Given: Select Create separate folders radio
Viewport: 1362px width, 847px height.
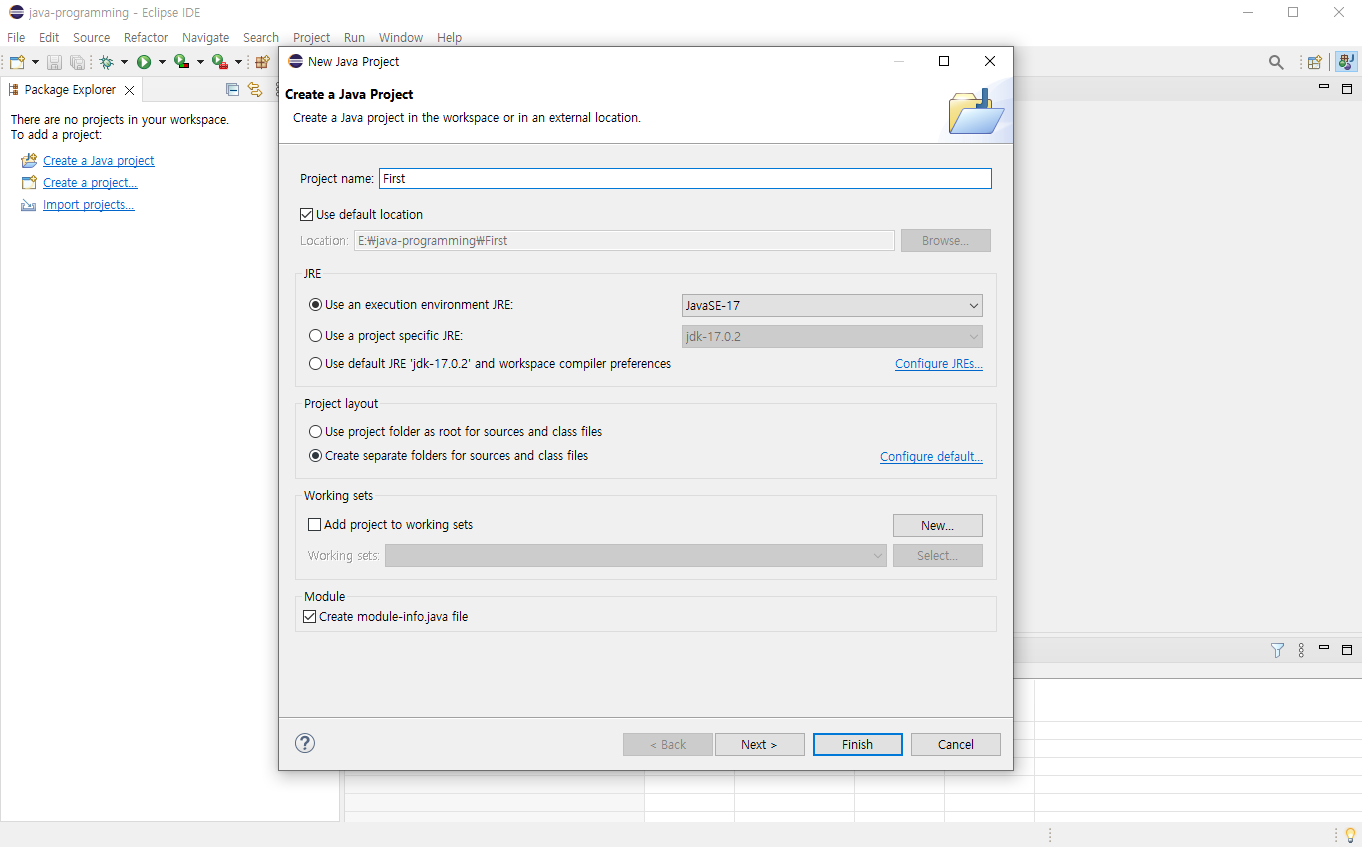Looking at the screenshot, I should pyautogui.click(x=316, y=456).
